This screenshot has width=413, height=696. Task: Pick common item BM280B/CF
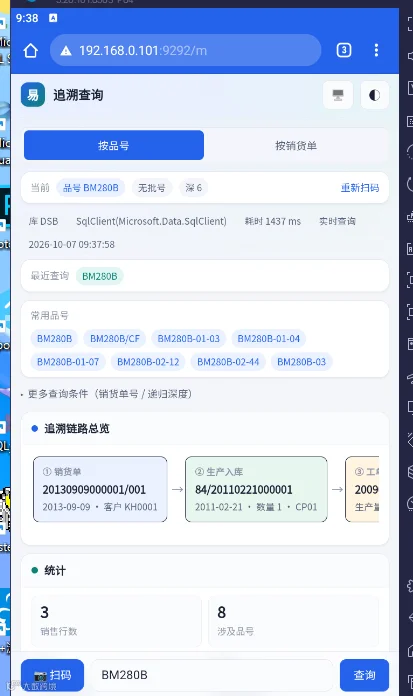coord(115,339)
